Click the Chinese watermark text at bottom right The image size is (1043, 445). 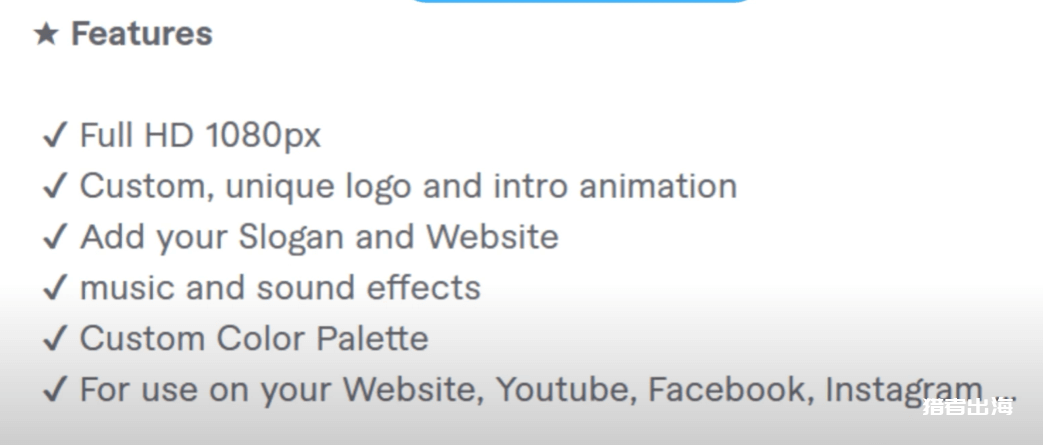968,406
